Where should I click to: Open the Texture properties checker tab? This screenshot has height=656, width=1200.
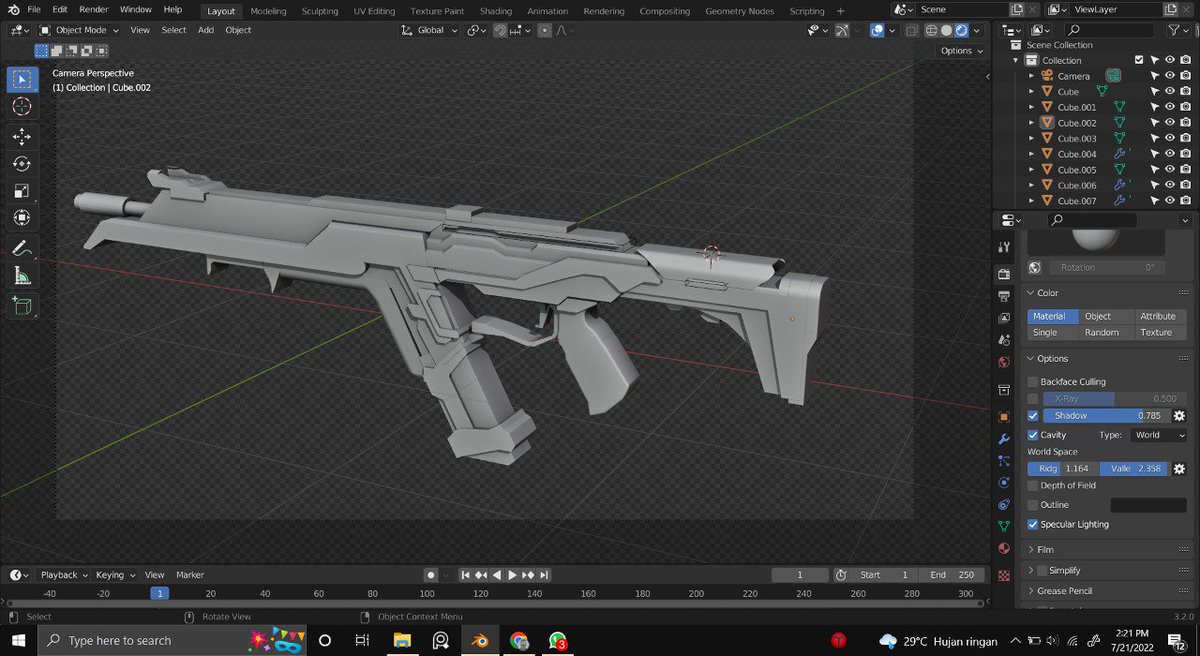tap(1004, 576)
